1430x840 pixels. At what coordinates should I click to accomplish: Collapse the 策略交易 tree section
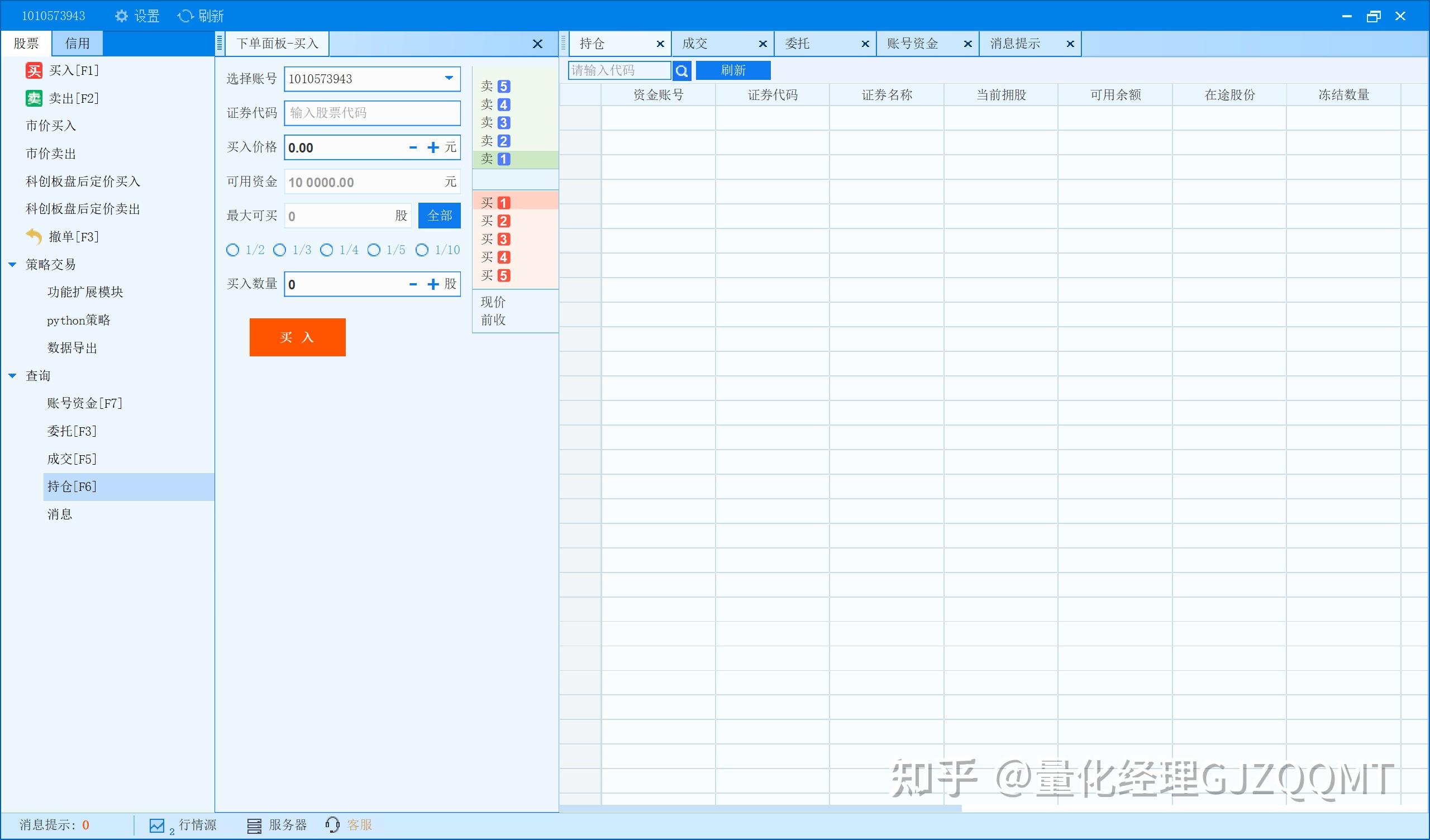12,264
